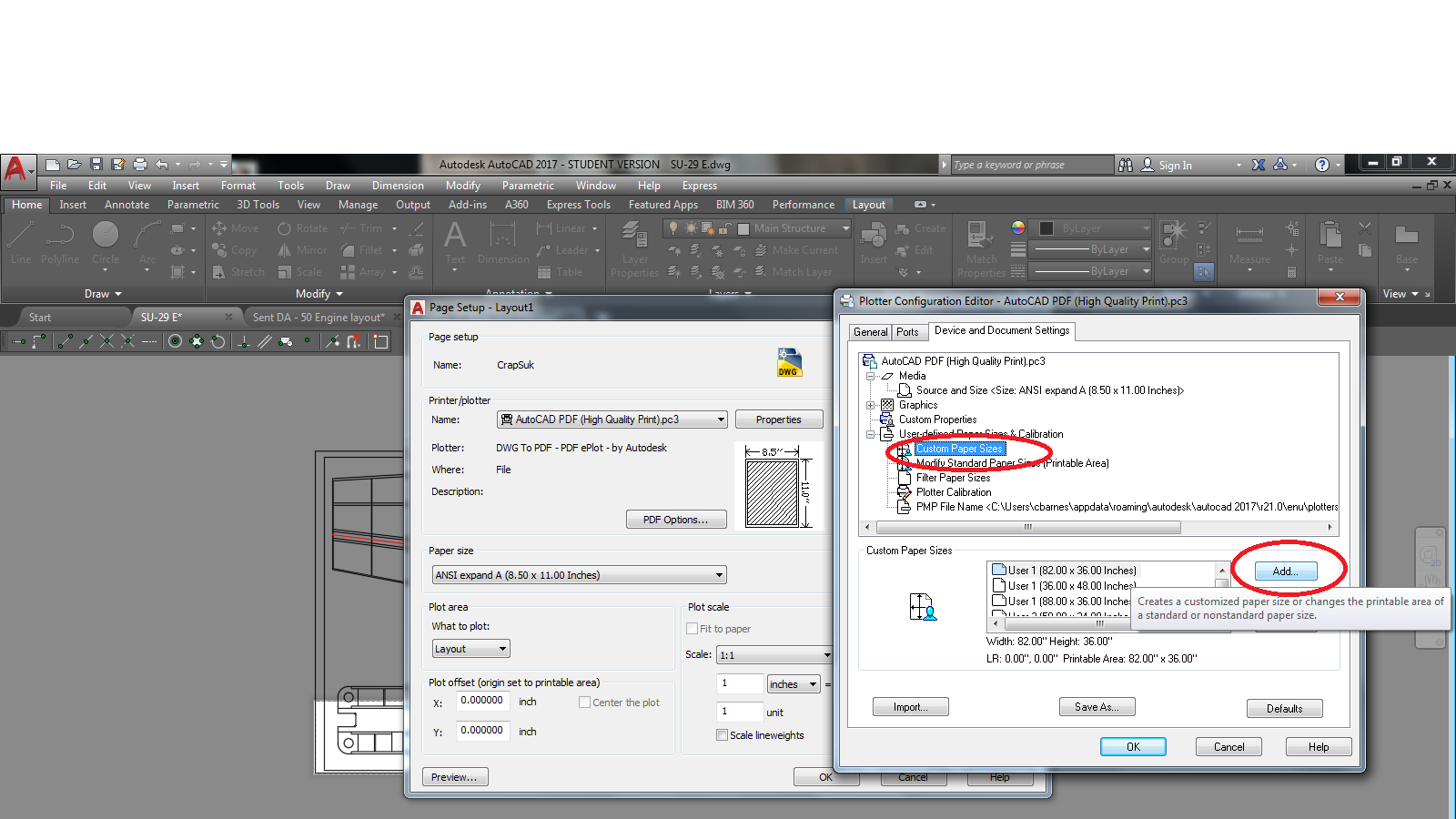Switch to the Ports tab in Plotter Editor
This screenshot has height=819, width=1456.
907,332
